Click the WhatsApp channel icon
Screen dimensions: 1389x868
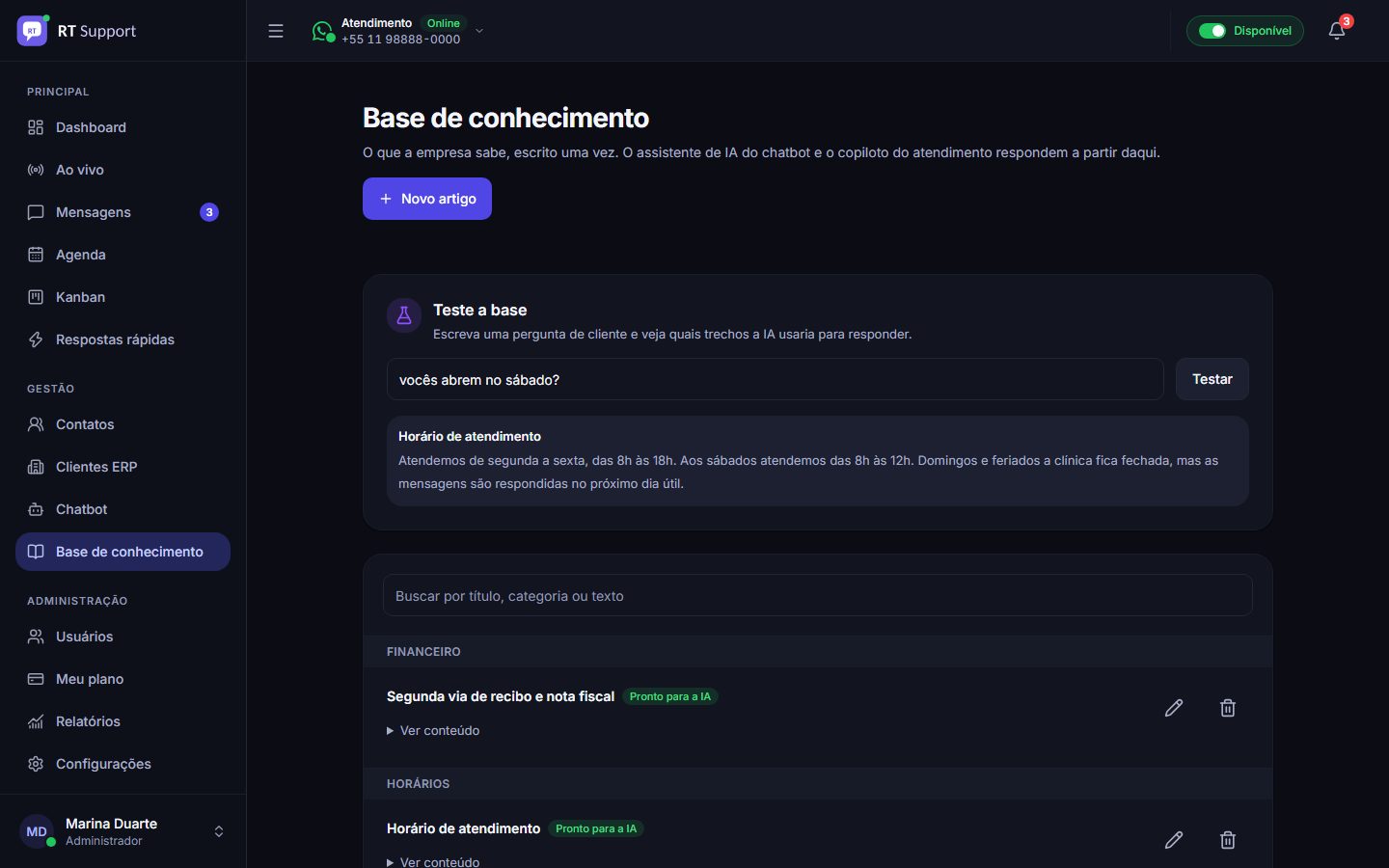[322, 31]
